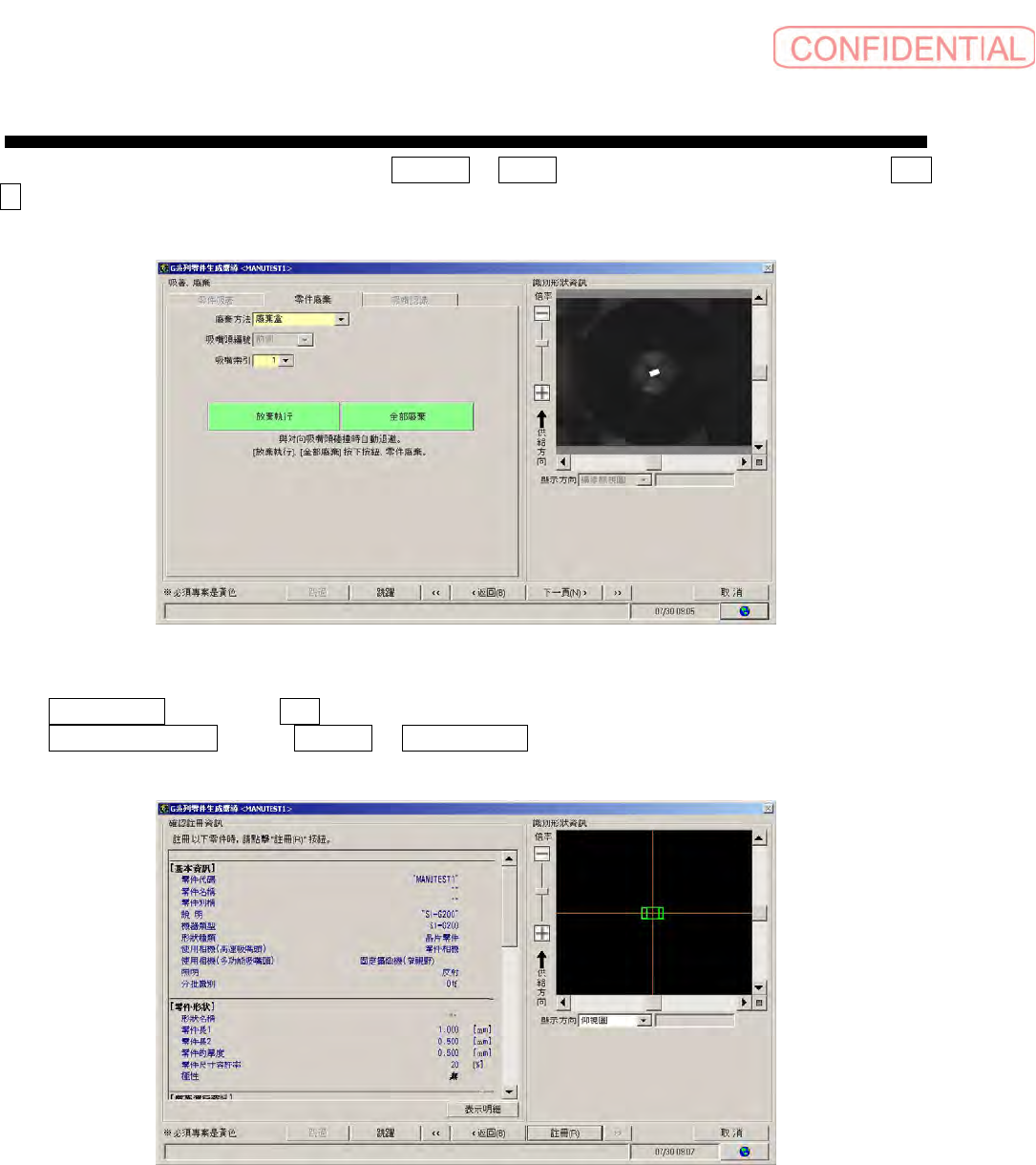Close the discard window via title bar X

point(769,268)
